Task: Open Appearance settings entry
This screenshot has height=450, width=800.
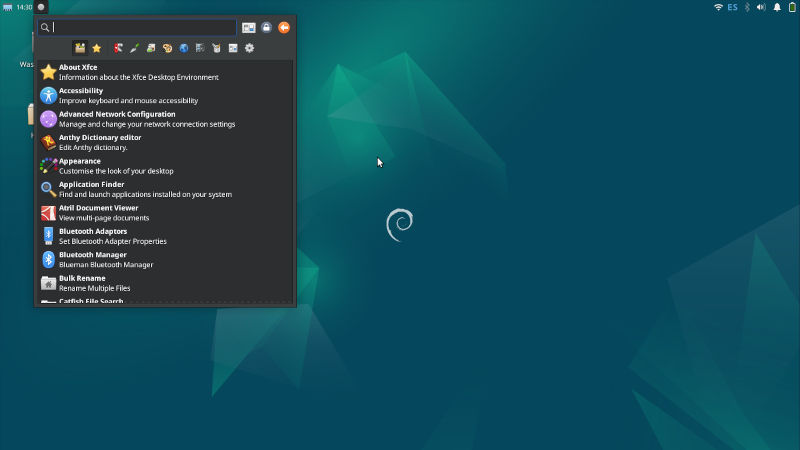Action: click(x=165, y=166)
